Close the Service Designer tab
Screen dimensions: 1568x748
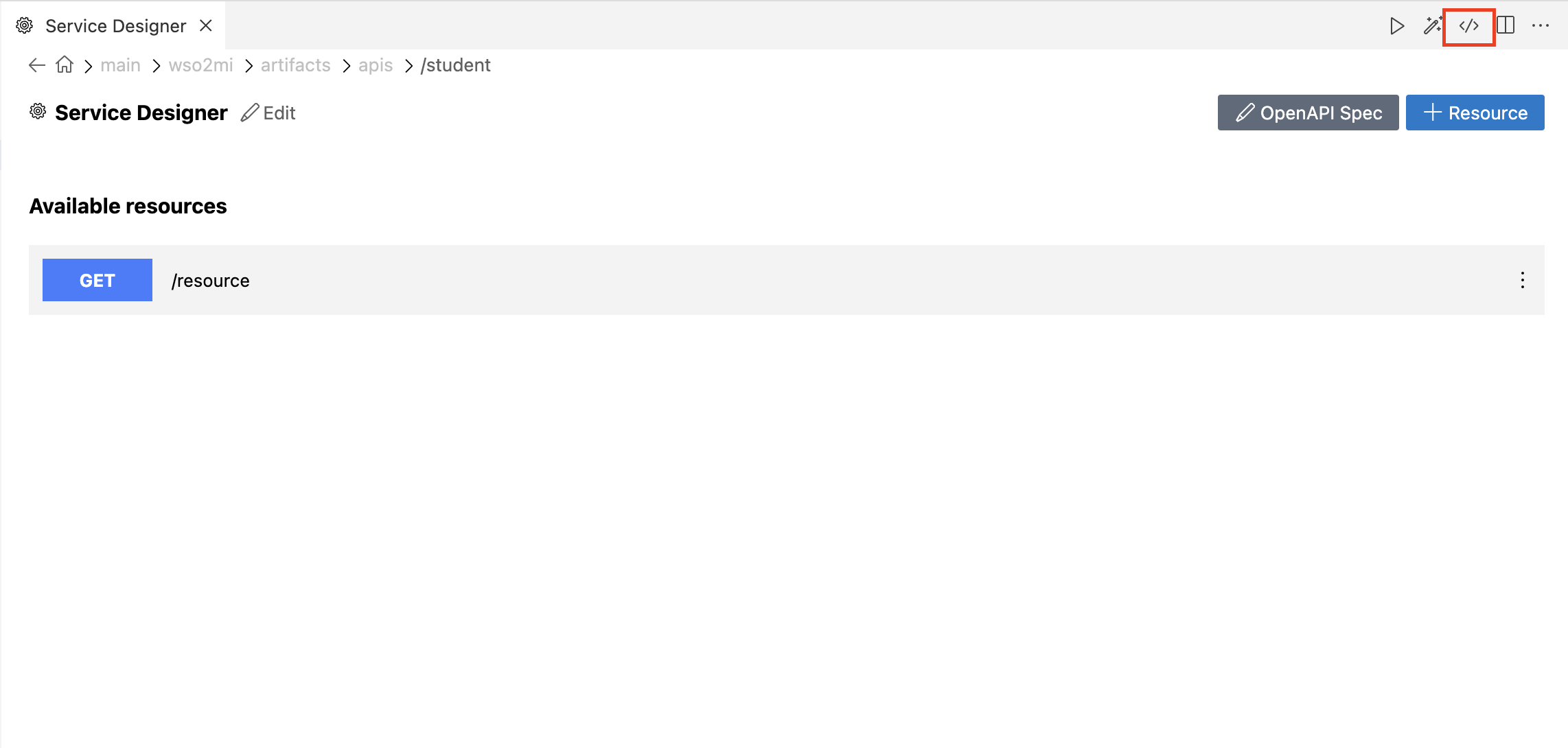pos(205,26)
